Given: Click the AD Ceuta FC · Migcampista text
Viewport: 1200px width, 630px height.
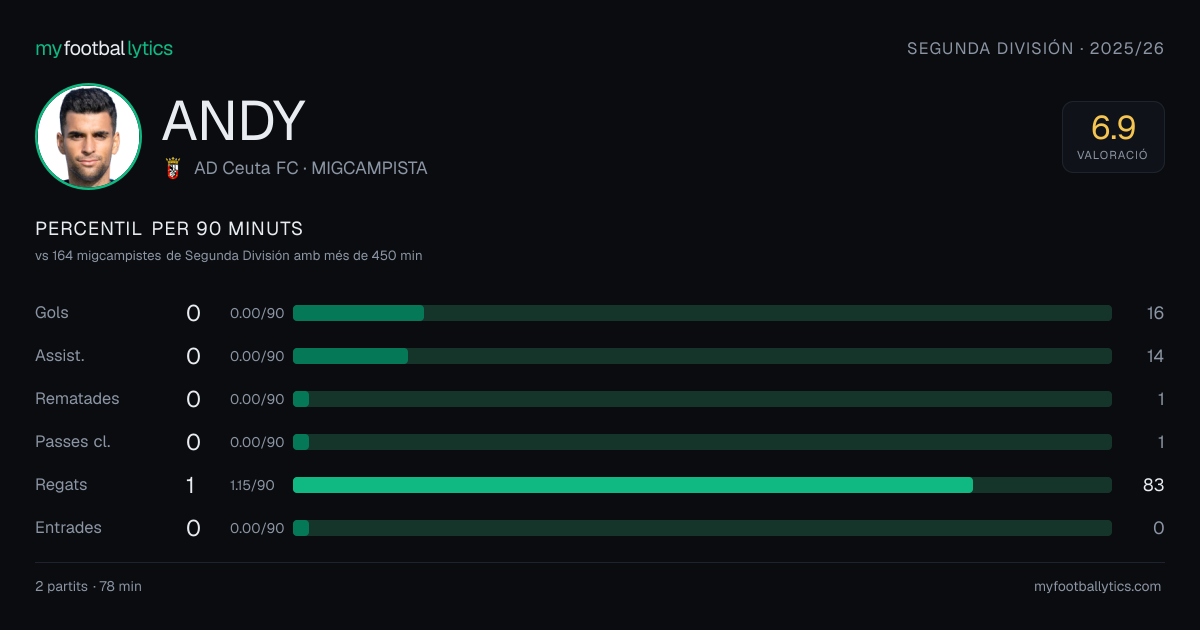Looking at the screenshot, I should 311,168.
